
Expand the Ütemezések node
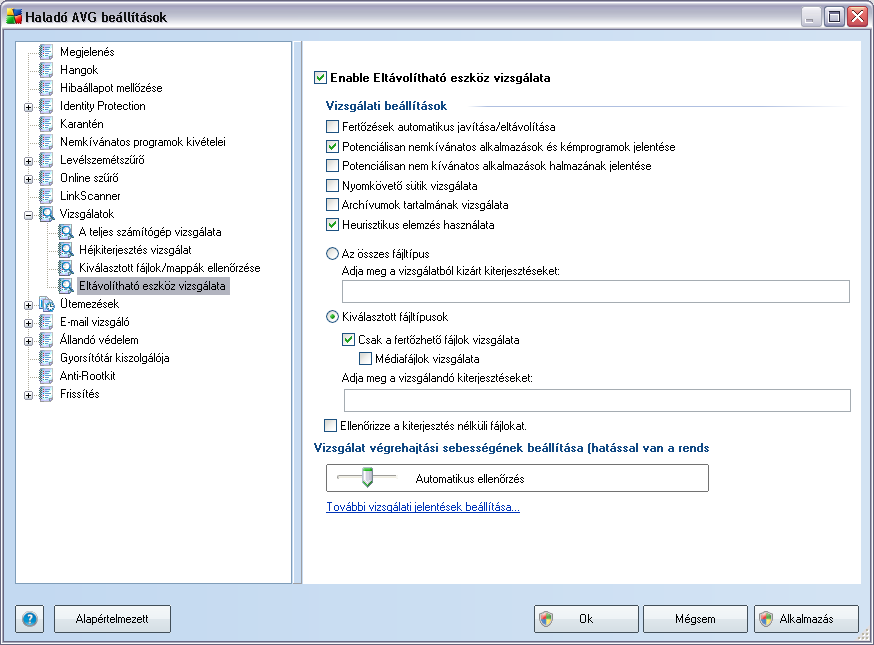click(28, 305)
